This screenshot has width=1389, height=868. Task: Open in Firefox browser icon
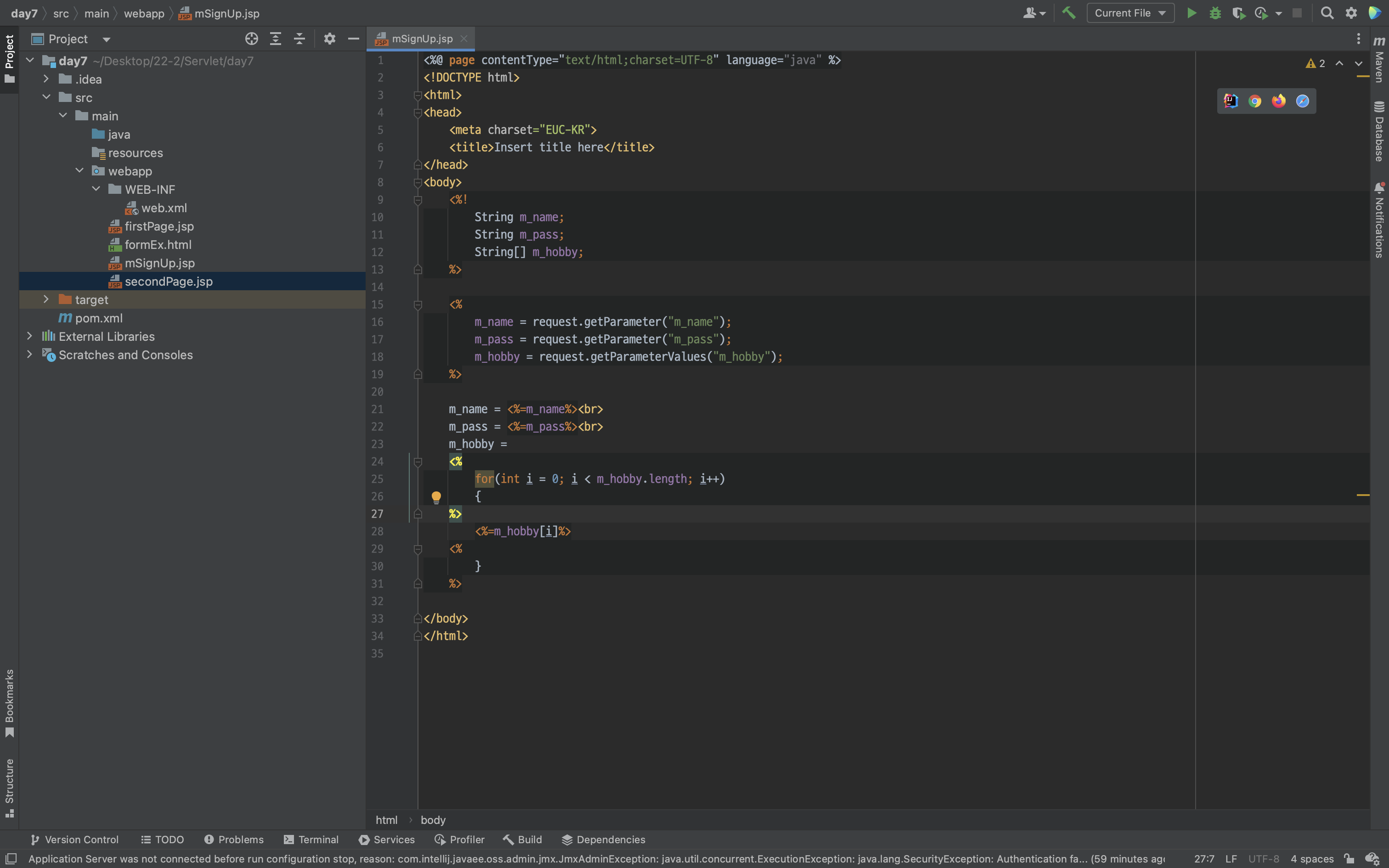pos(1278,101)
